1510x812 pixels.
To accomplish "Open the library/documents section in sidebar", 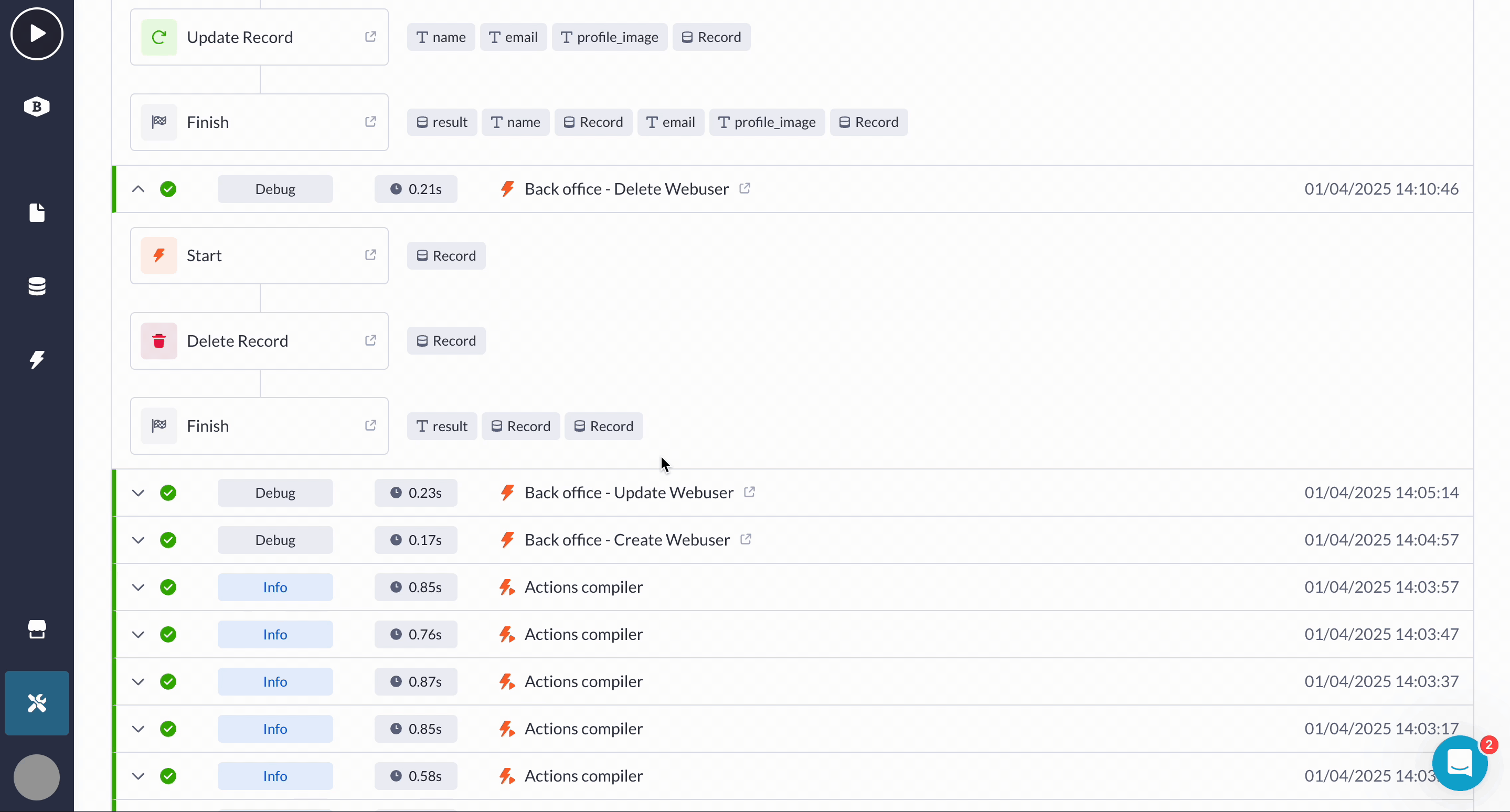I will (36, 212).
